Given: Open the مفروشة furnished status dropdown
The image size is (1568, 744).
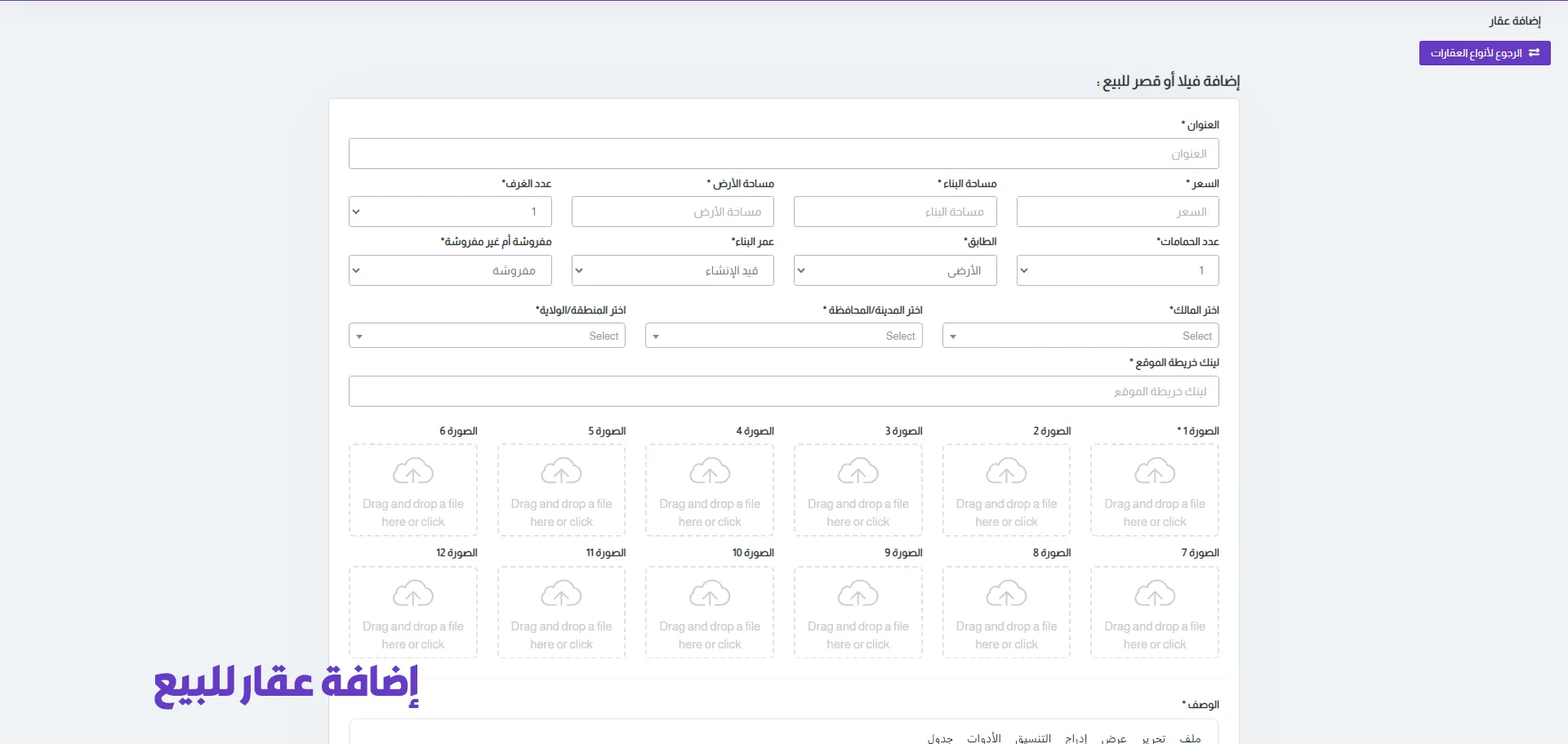Looking at the screenshot, I should tap(450, 270).
